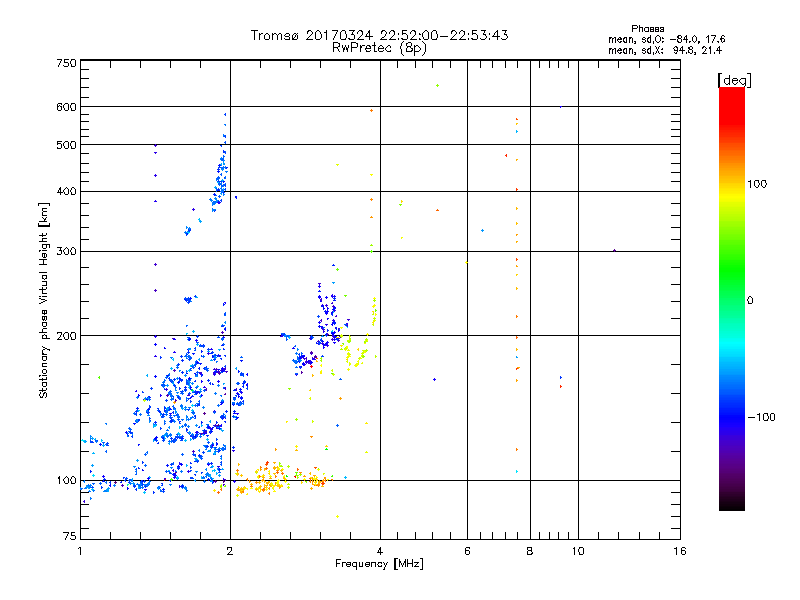Click the y-axis label '500'
Screen dimensions: 800x600
[67, 145]
